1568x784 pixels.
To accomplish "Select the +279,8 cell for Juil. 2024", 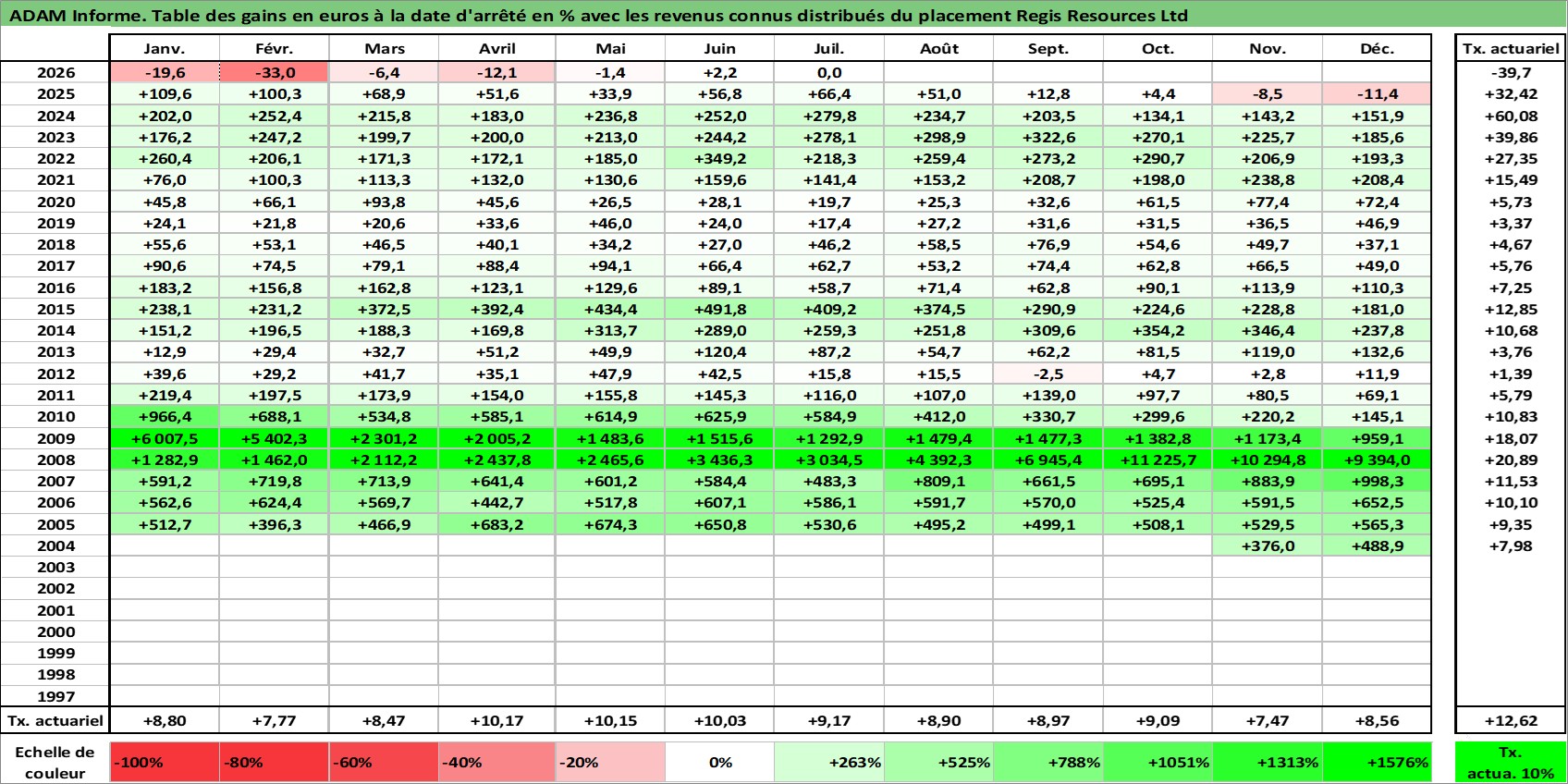I will [x=829, y=116].
